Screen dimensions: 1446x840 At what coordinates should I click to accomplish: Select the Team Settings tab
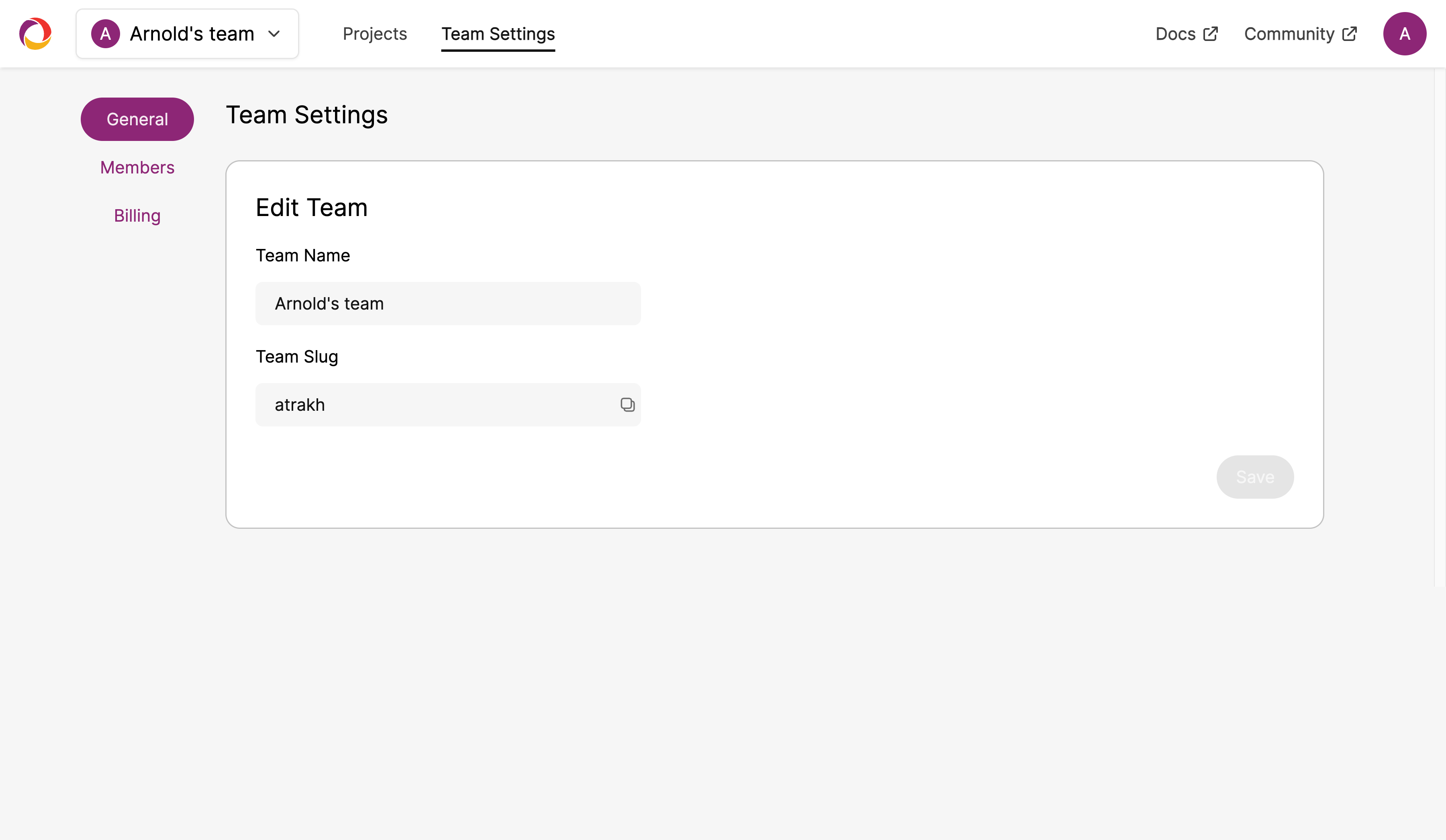tap(498, 34)
